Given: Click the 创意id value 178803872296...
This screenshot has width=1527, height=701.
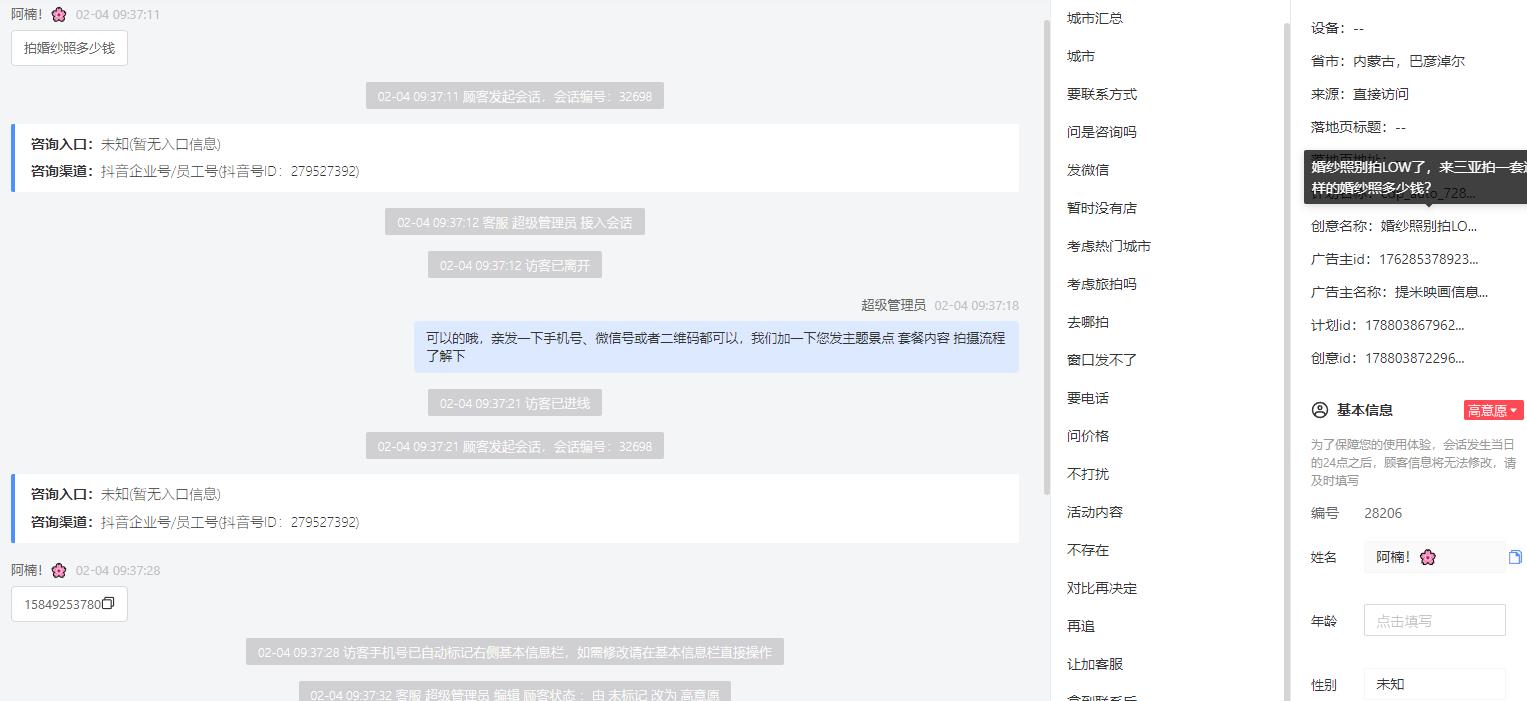Looking at the screenshot, I should point(1414,358).
